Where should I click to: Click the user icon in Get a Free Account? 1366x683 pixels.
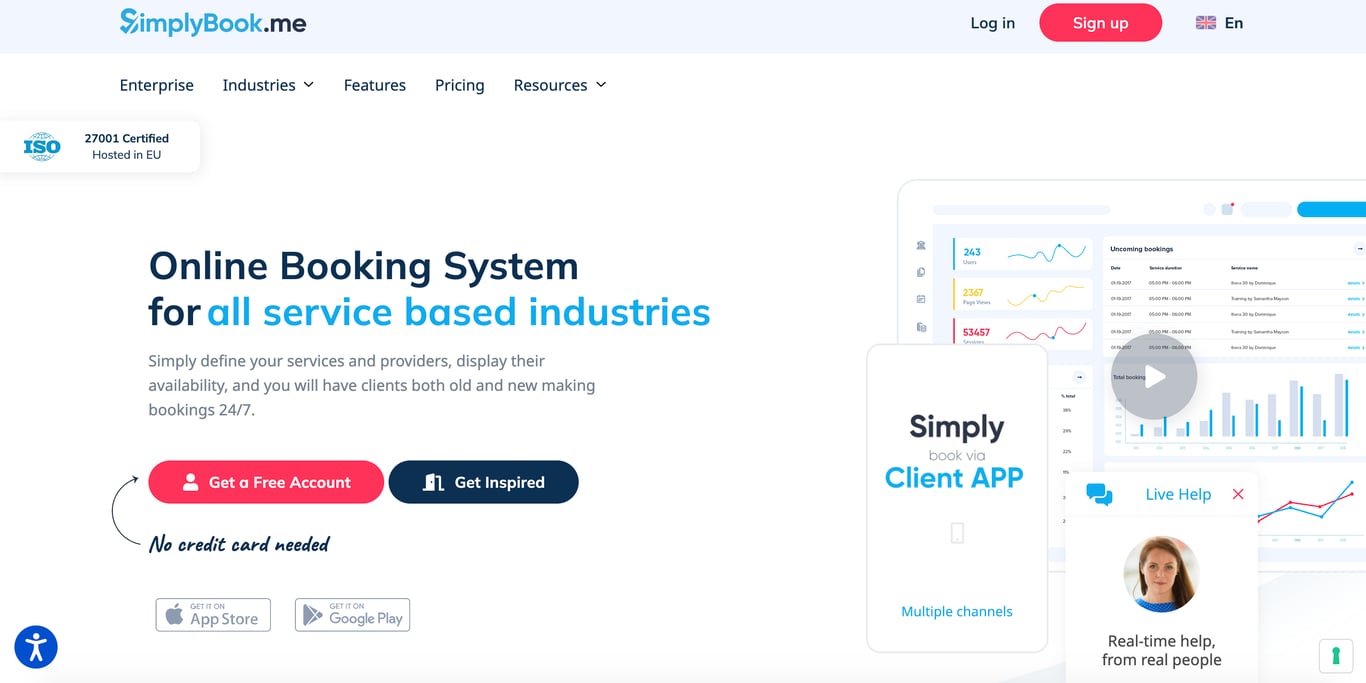click(x=190, y=482)
